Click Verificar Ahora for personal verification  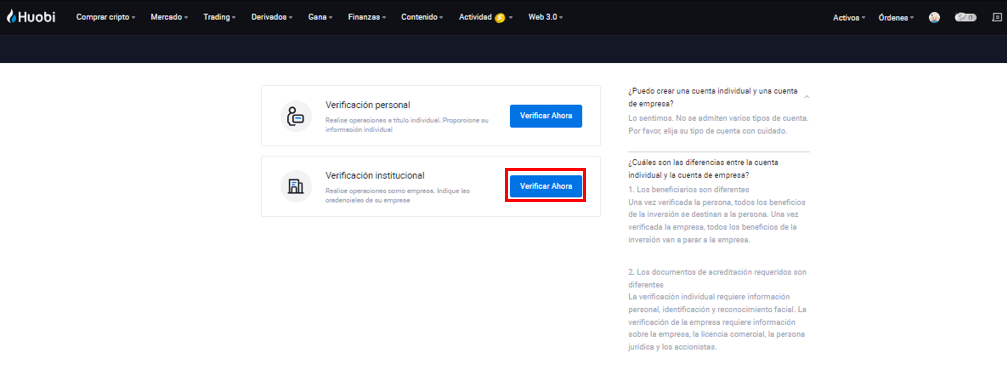click(x=546, y=116)
